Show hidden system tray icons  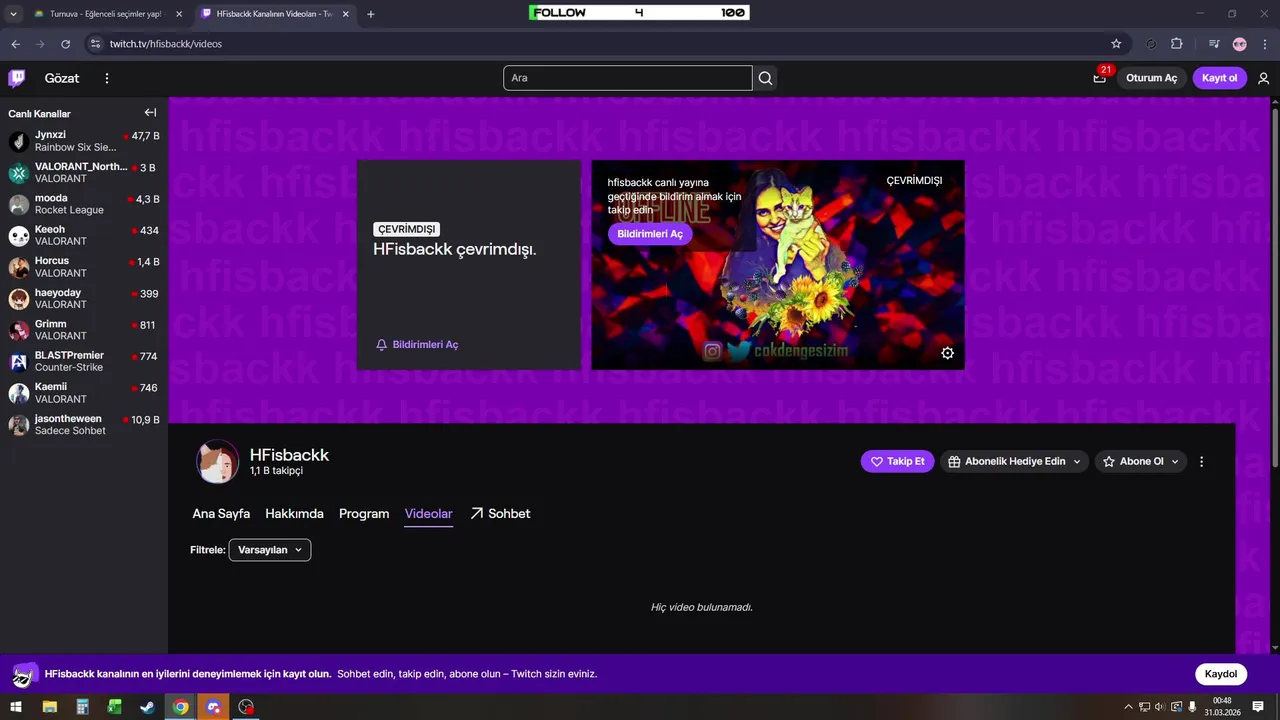[1129, 707]
